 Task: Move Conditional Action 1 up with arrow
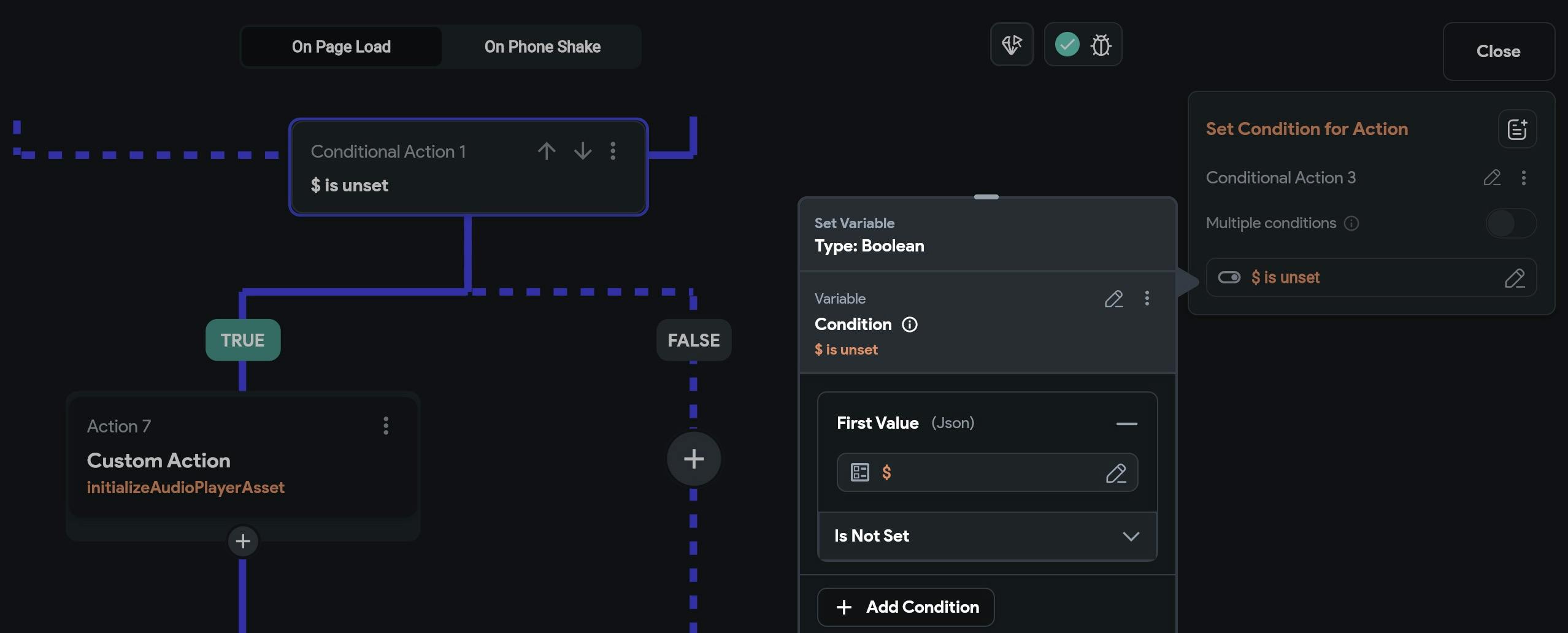tap(547, 151)
